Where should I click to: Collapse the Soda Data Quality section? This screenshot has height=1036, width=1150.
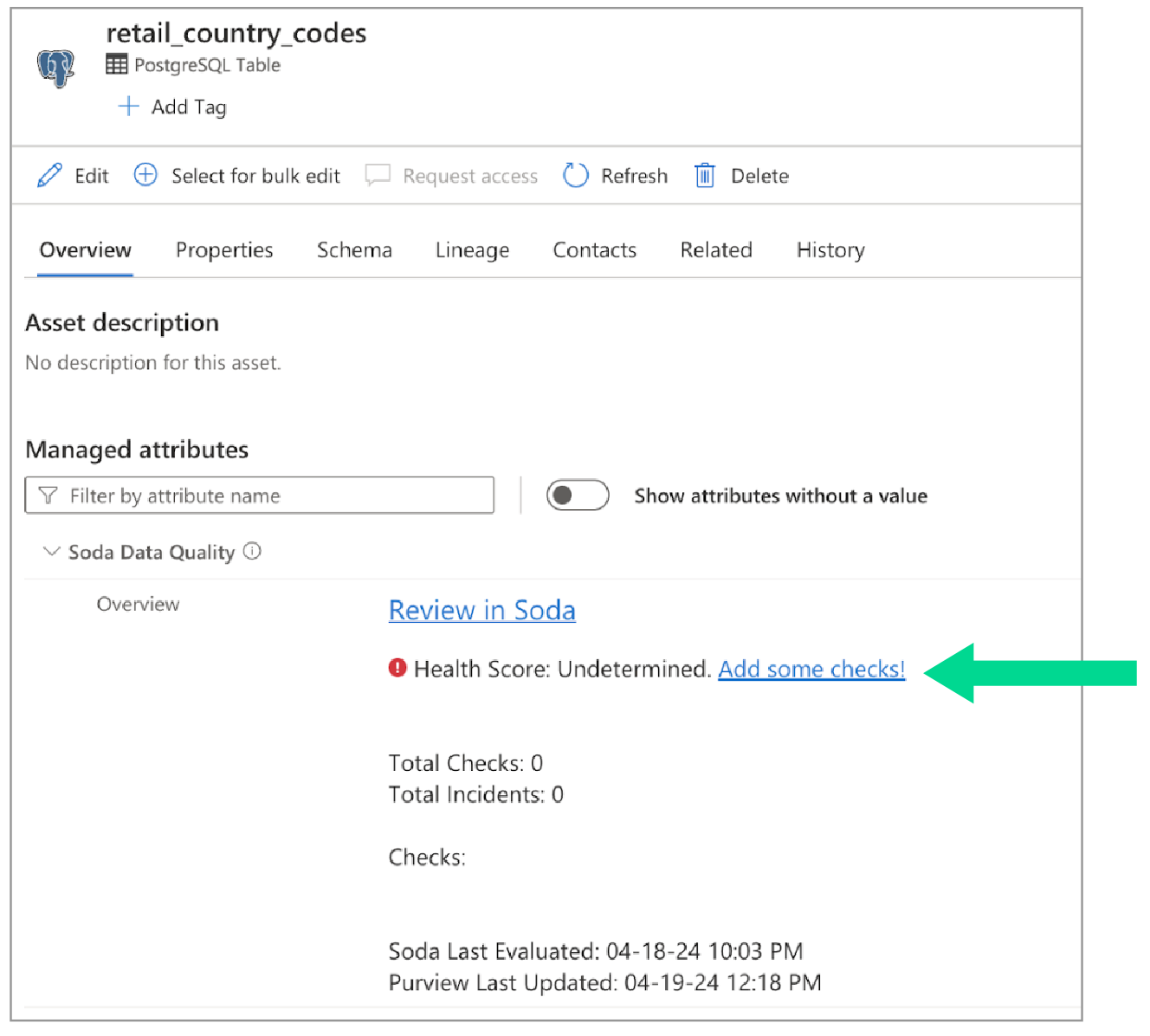click(51, 552)
